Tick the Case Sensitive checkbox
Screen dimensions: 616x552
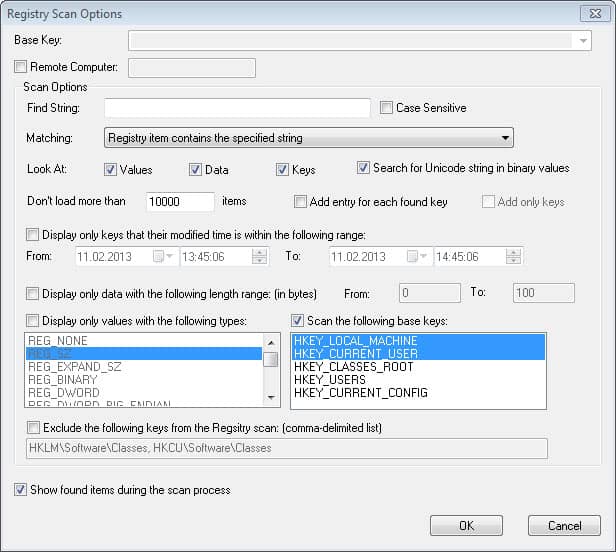(386, 108)
